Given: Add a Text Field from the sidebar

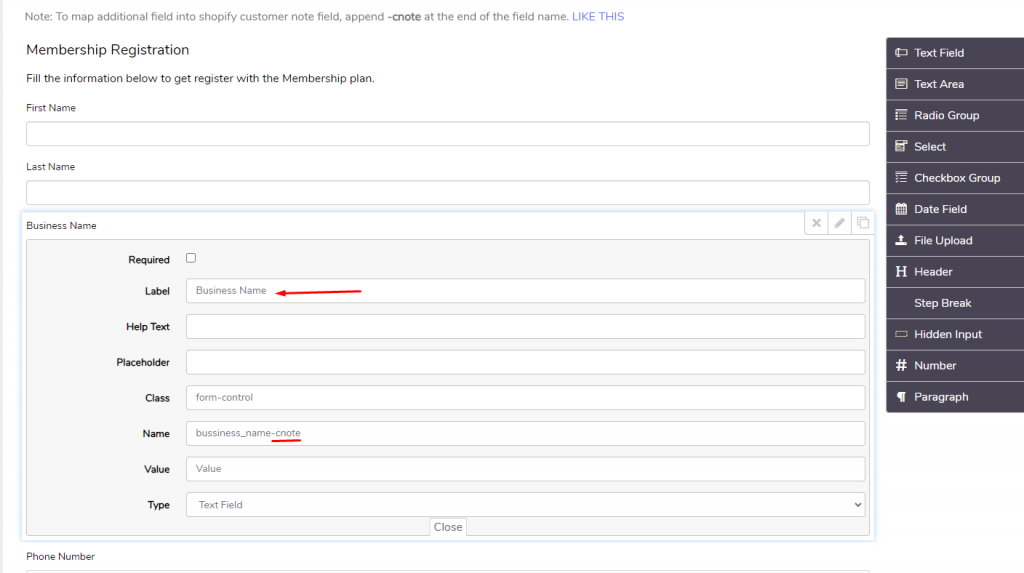Looking at the screenshot, I should 955,53.
